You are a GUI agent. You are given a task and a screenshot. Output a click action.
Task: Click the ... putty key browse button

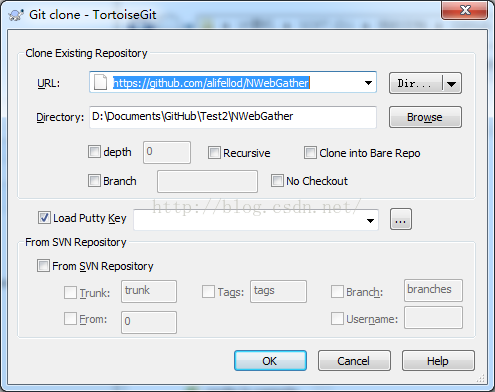click(x=401, y=219)
